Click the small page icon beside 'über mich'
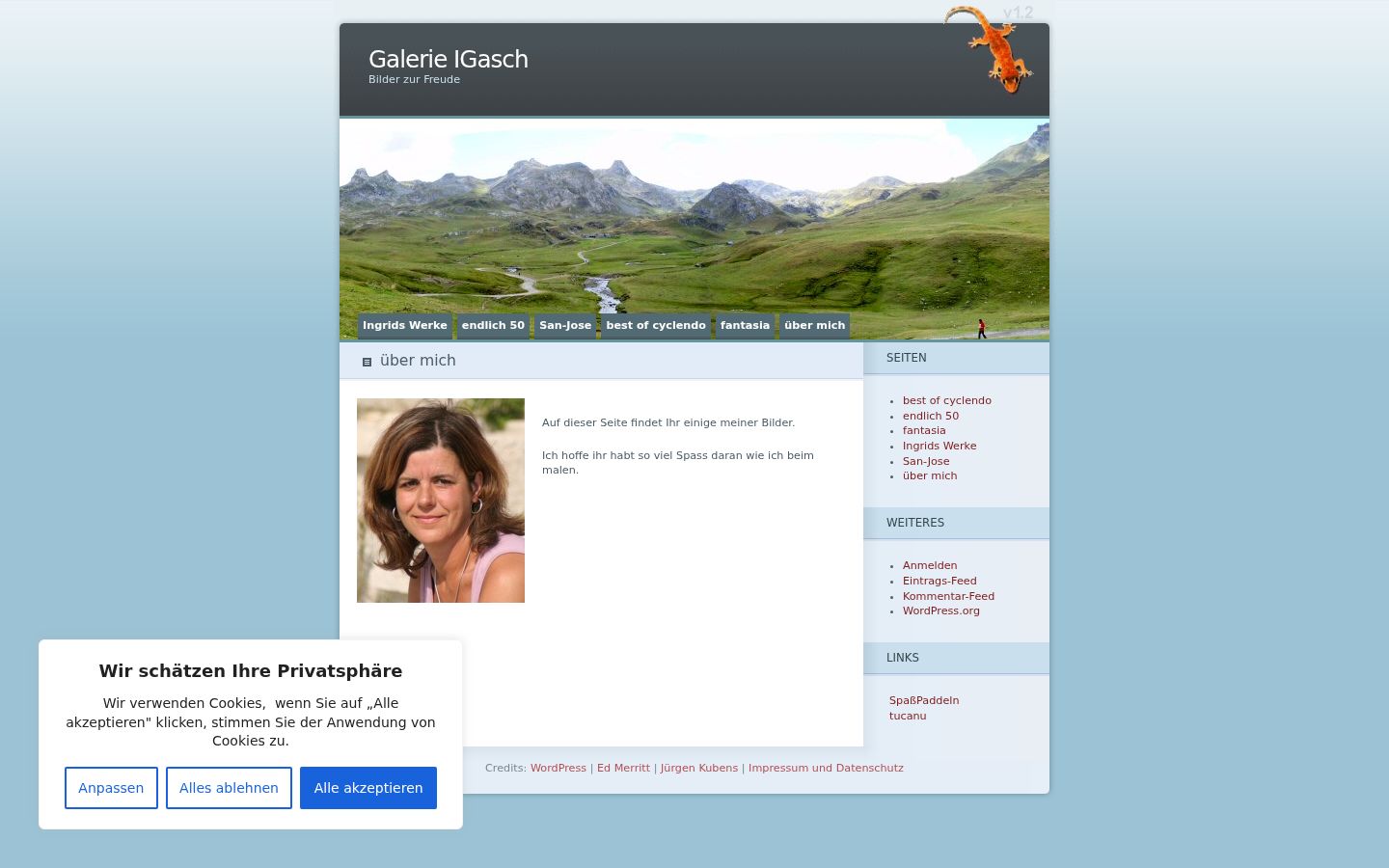Image resolution: width=1389 pixels, height=868 pixels. tap(367, 362)
